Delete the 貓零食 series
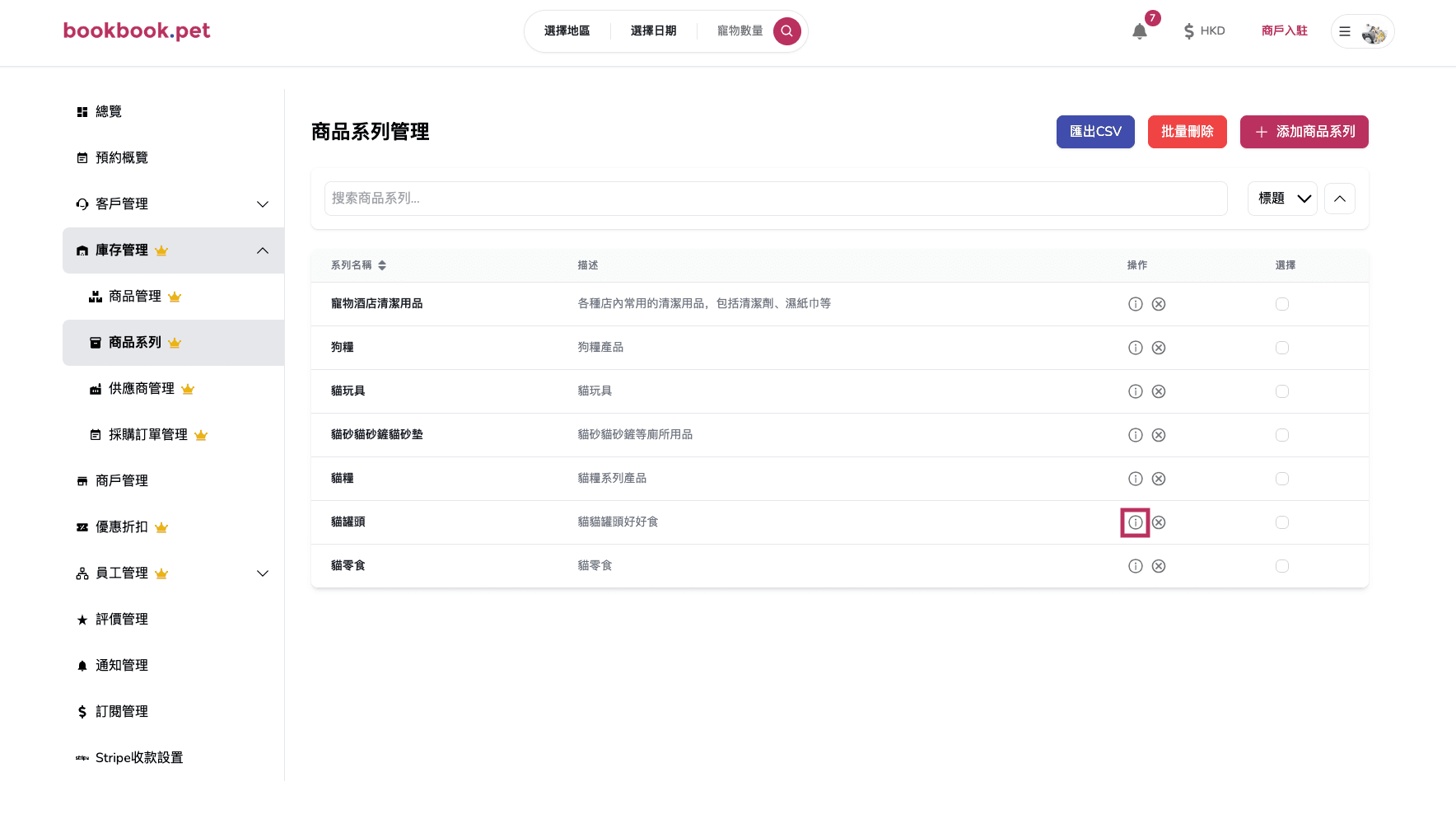The image size is (1456, 819). 1158,566
